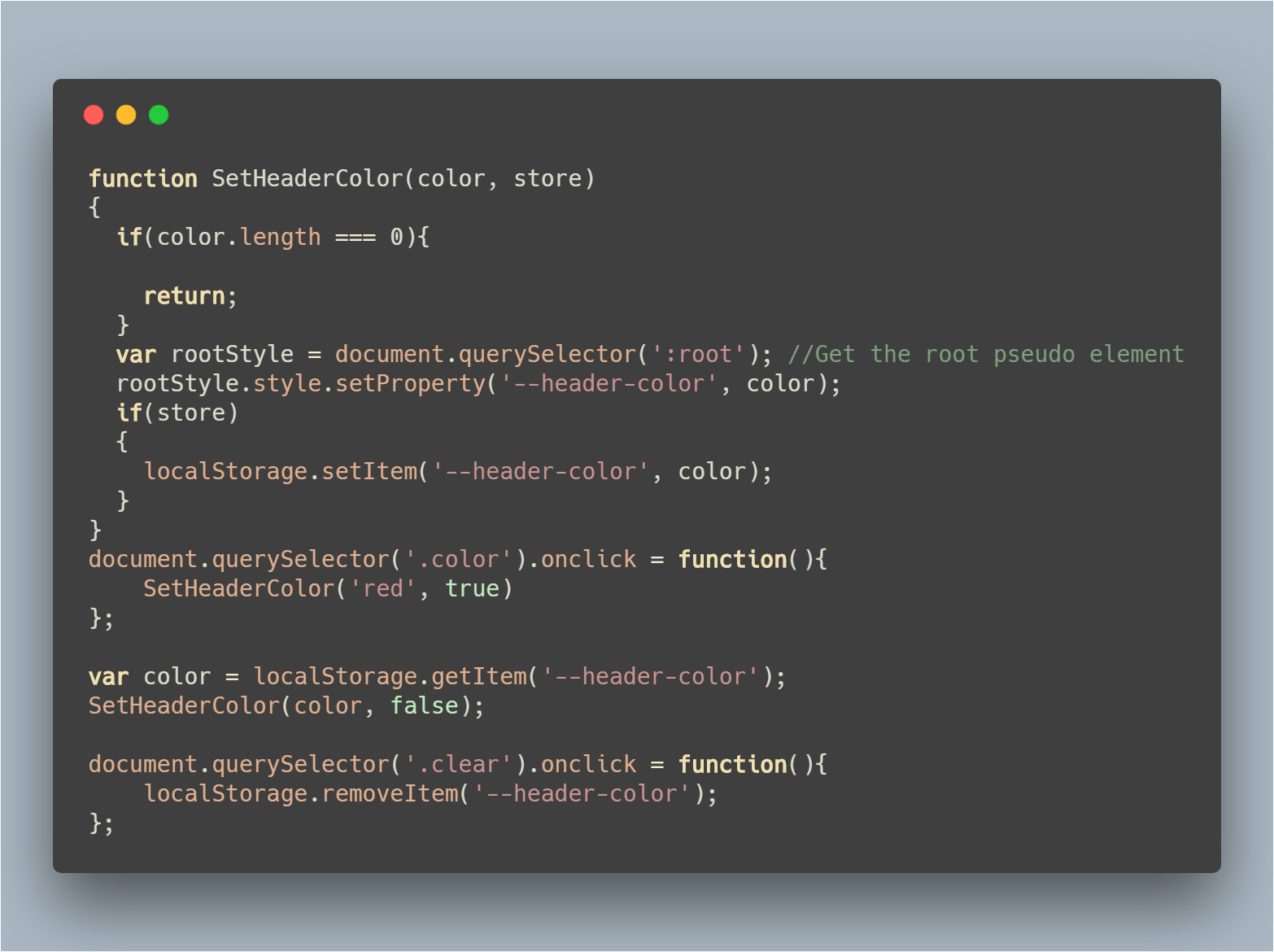
Task: Click removeItem method call
Action: coord(390,793)
